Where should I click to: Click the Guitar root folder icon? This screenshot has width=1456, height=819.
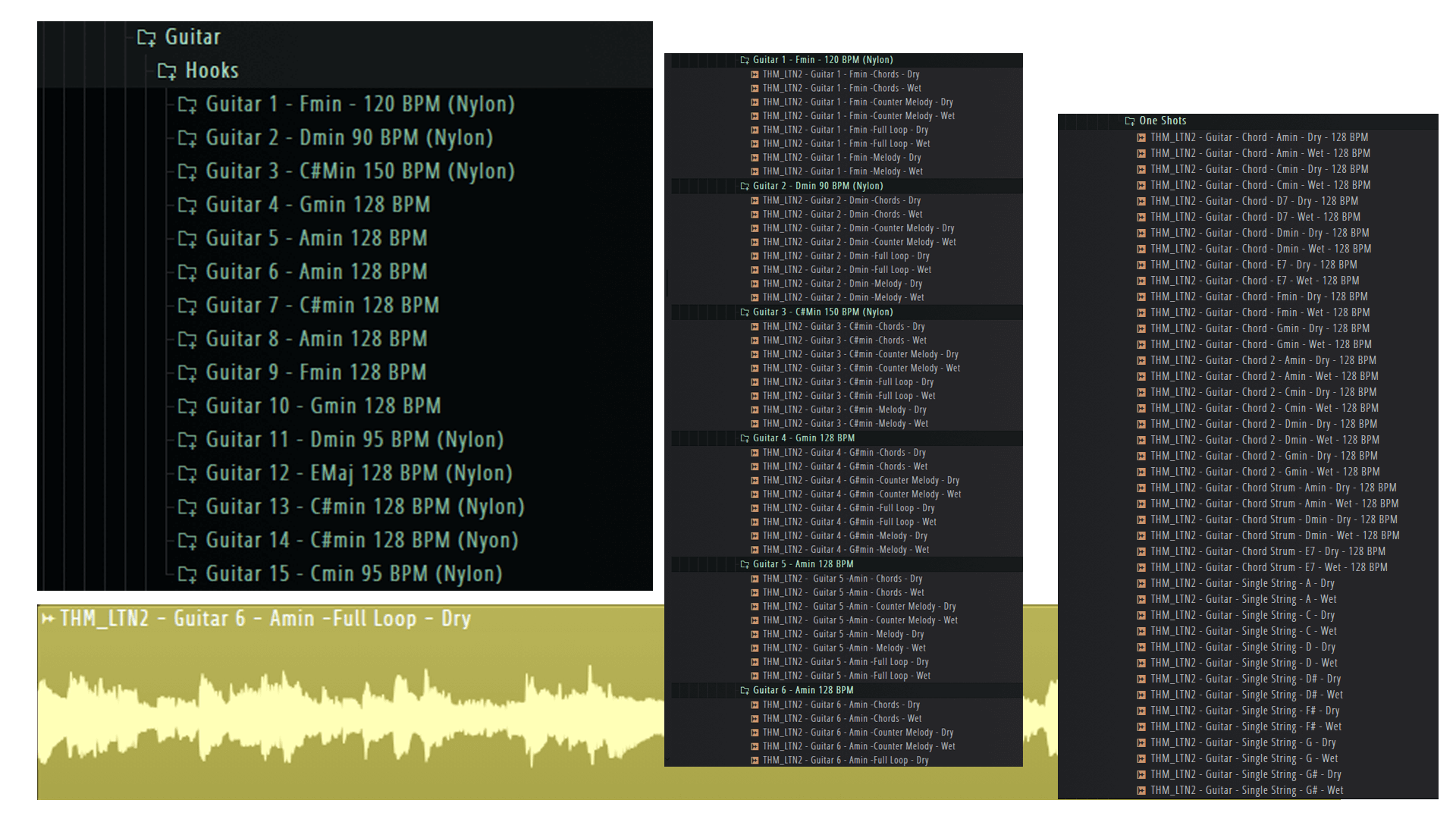pos(146,37)
